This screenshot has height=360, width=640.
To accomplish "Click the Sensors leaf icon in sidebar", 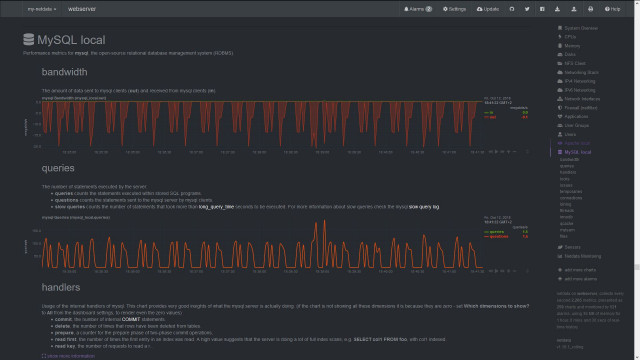I will pos(560,247).
